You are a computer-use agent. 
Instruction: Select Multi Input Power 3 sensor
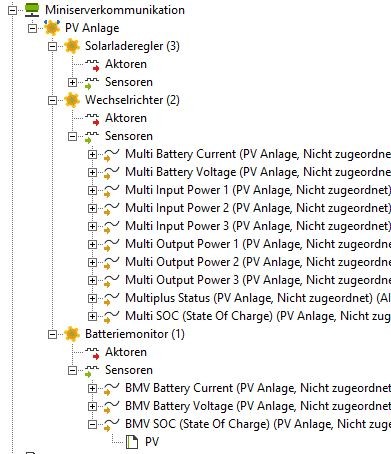pyautogui.click(x=258, y=226)
